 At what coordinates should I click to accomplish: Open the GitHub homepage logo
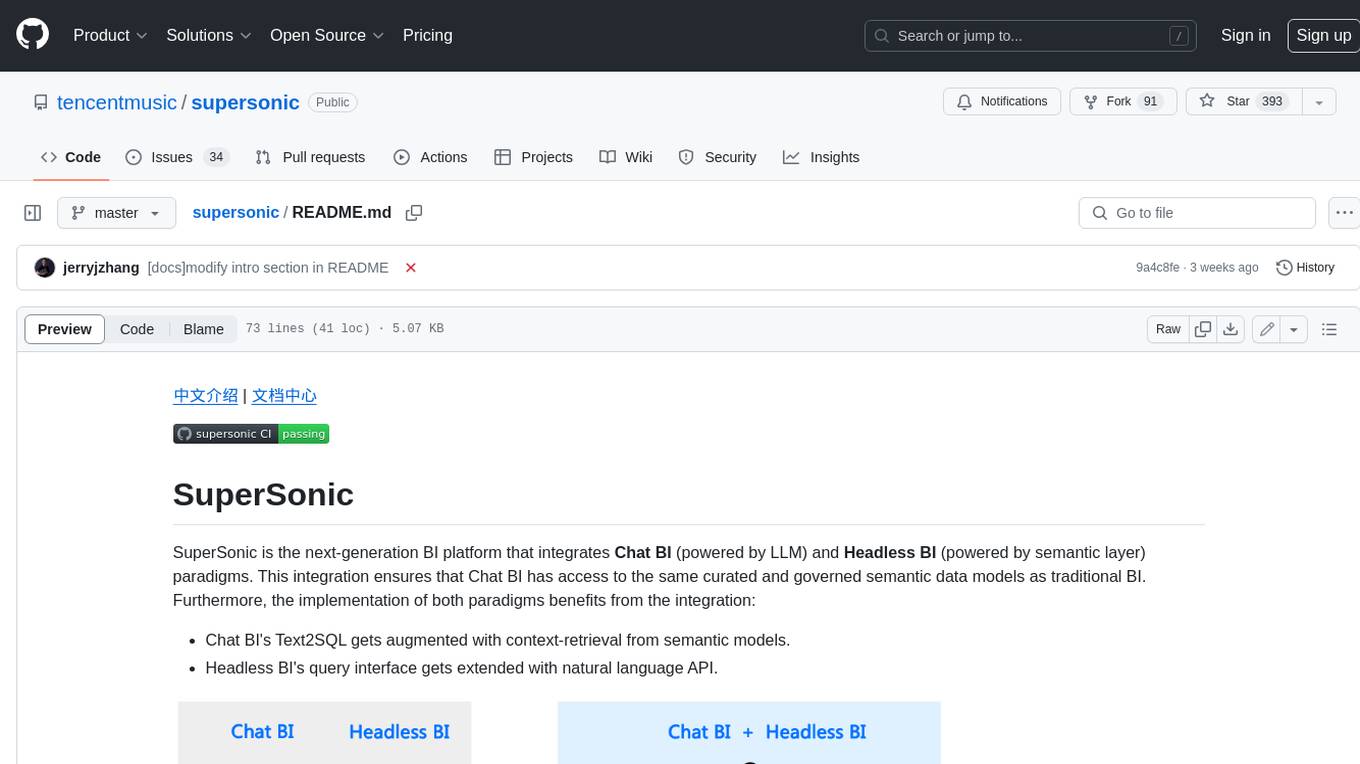[32, 35]
